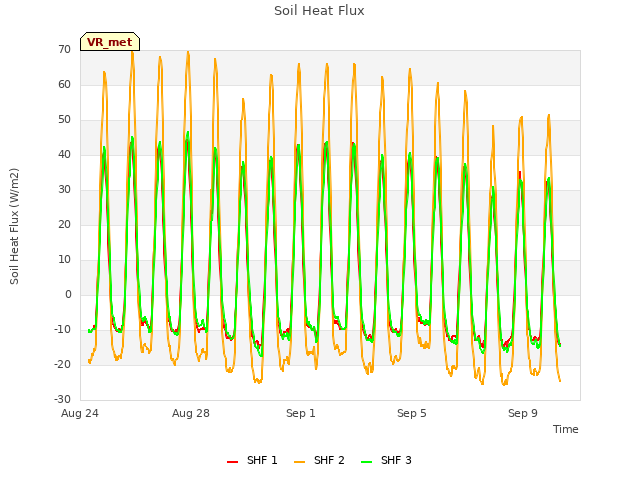
Task: Click the SHF 3 legend entry
Action: pos(387,460)
